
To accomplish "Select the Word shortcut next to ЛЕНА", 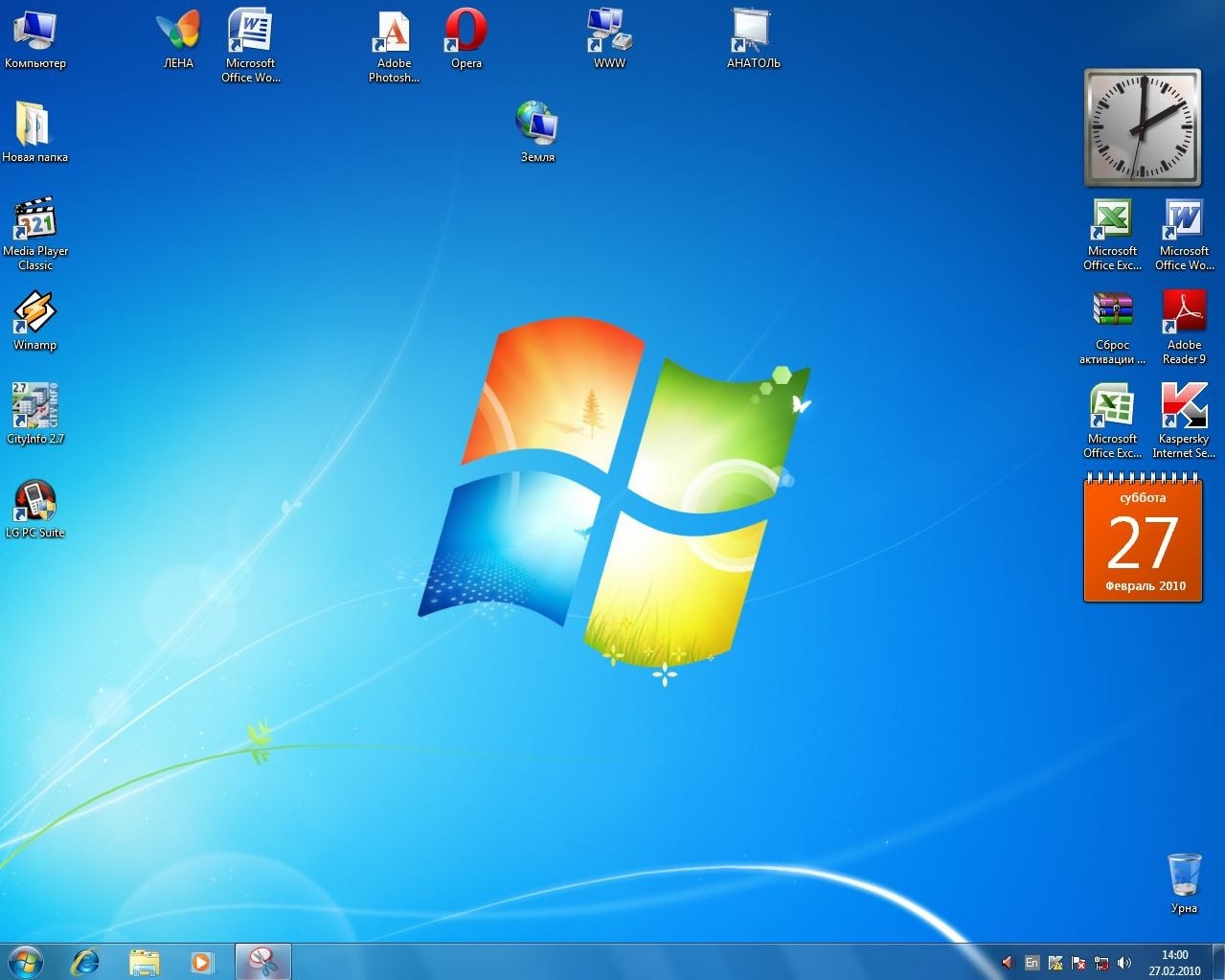I will click(250, 46).
